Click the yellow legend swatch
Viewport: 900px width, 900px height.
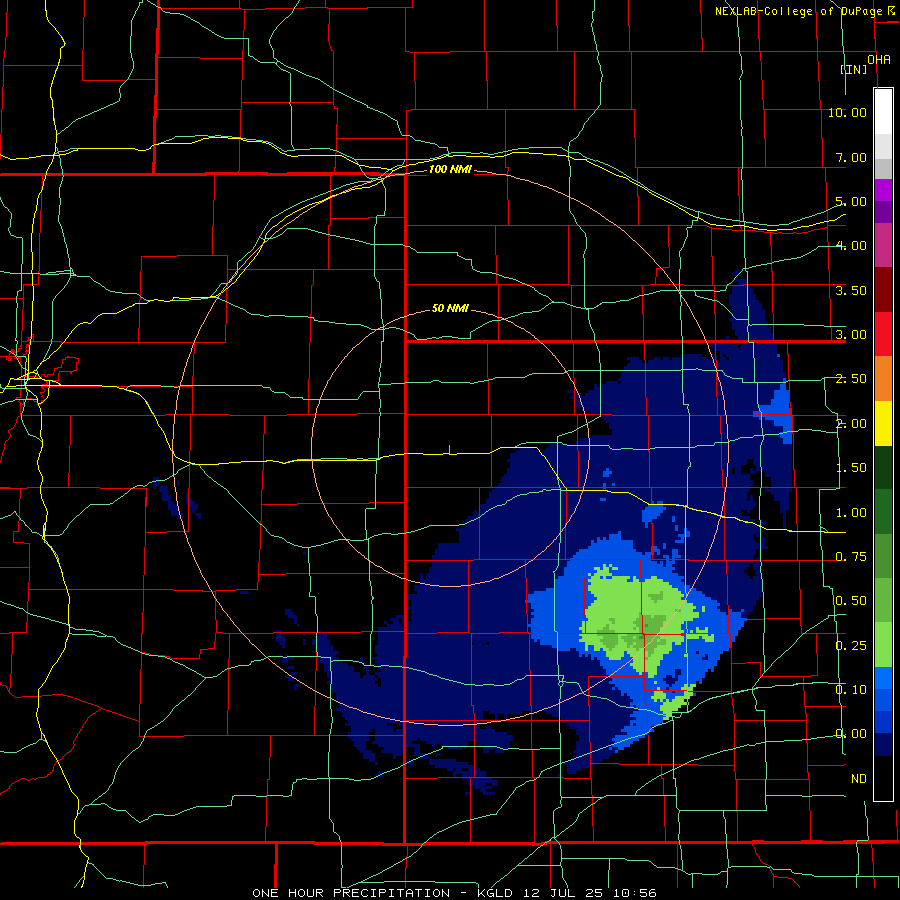883,423
